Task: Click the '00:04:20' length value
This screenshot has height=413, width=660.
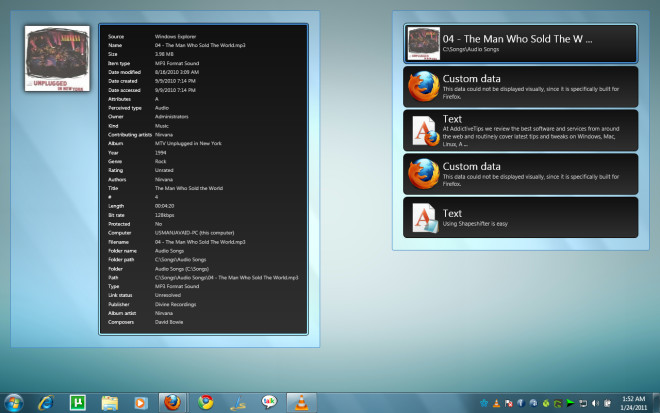Action: (x=164, y=206)
